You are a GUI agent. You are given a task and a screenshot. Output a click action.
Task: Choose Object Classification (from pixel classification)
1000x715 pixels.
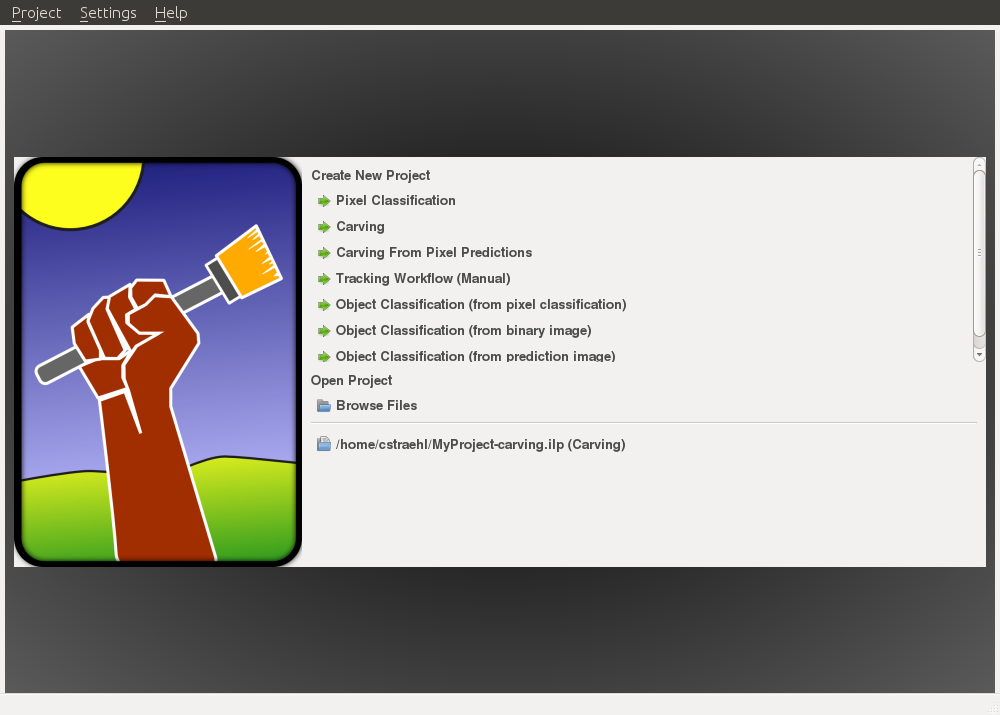tap(481, 305)
